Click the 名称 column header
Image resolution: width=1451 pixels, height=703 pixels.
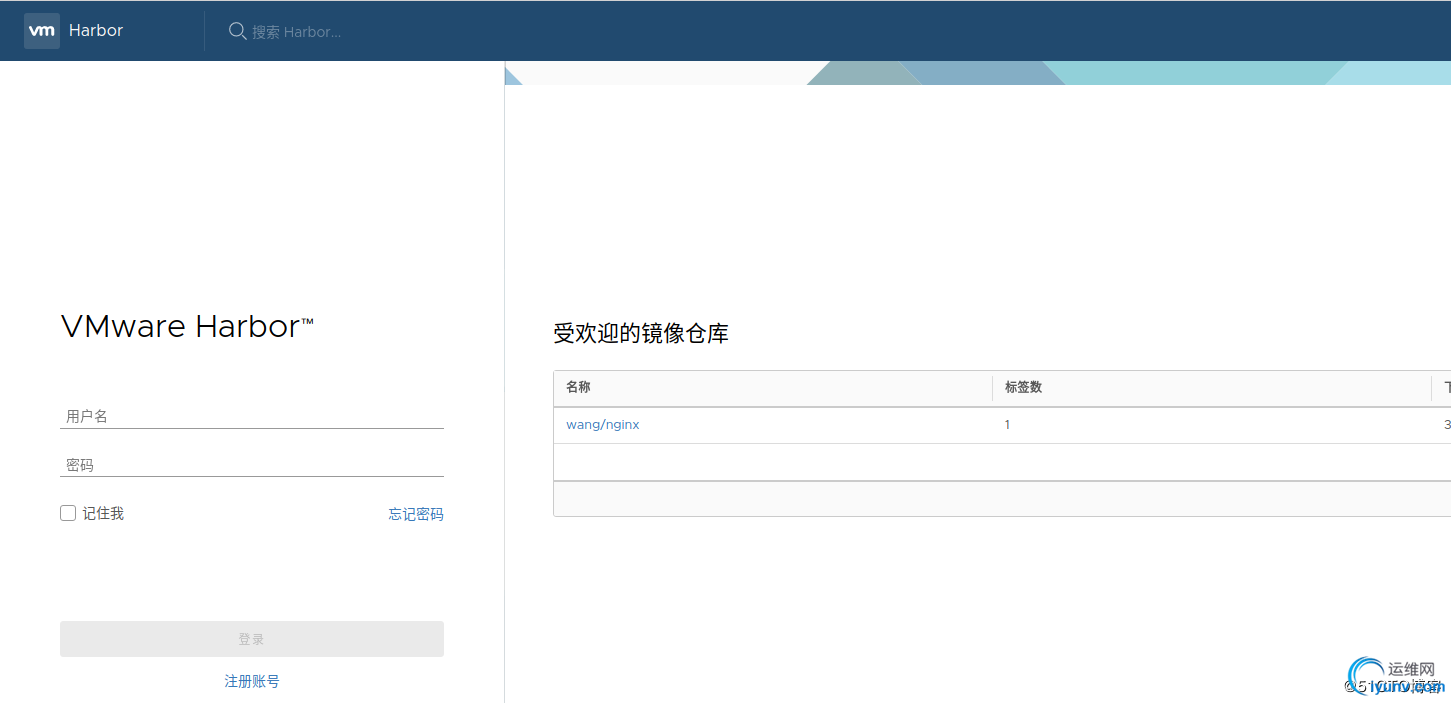pos(579,387)
